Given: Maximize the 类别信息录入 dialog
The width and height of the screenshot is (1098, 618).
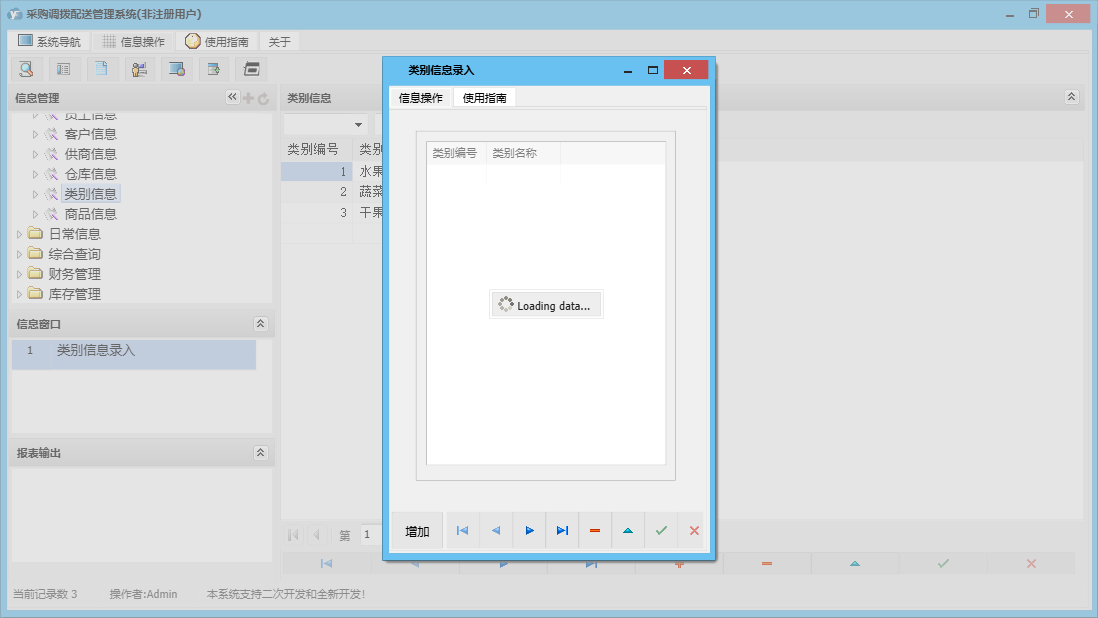Looking at the screenshot, I should (x=653, y=70).
